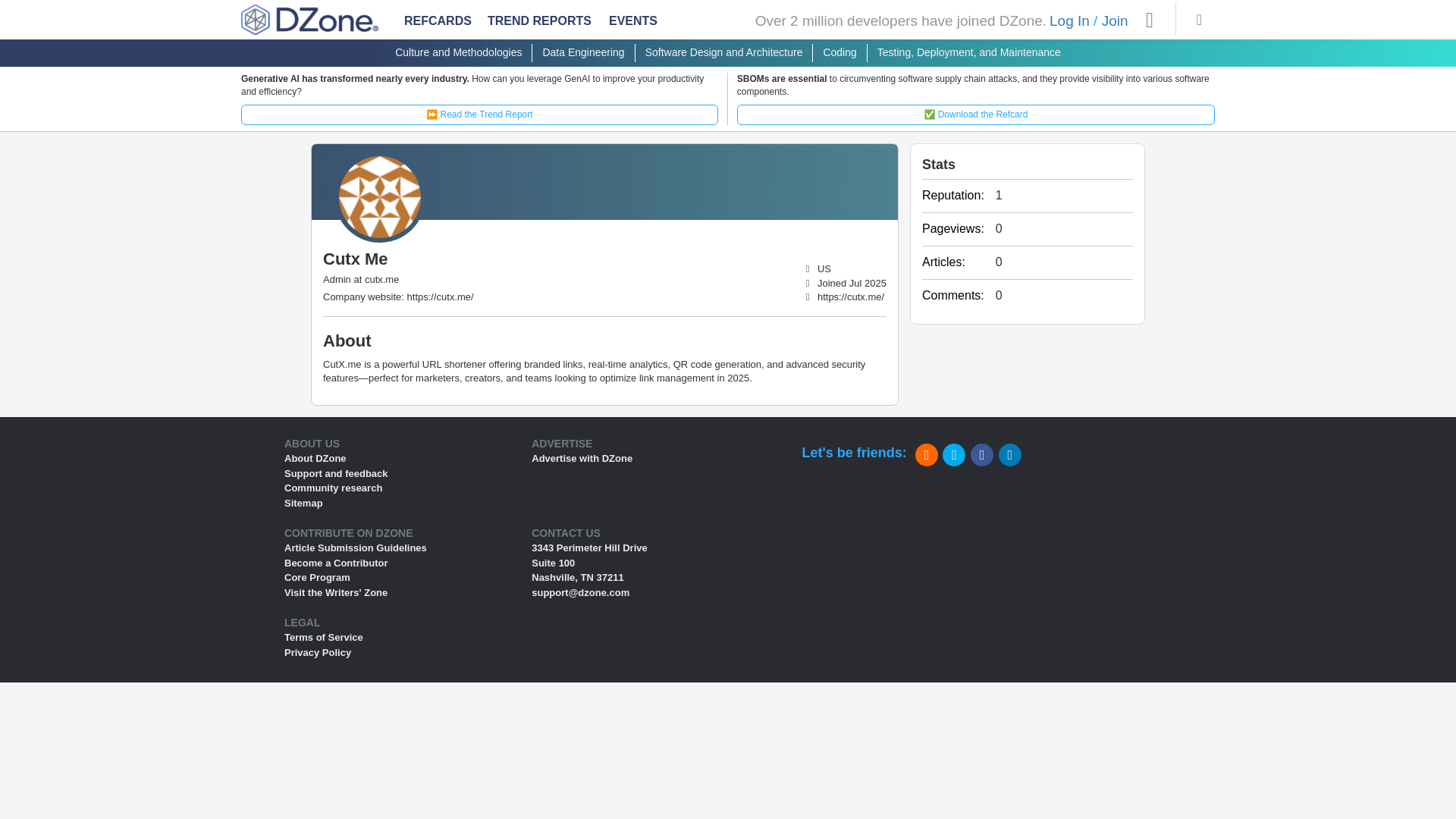Open Terms of Service link
The width and height of the screenshot is (1456, 819).
pos(323,638)
